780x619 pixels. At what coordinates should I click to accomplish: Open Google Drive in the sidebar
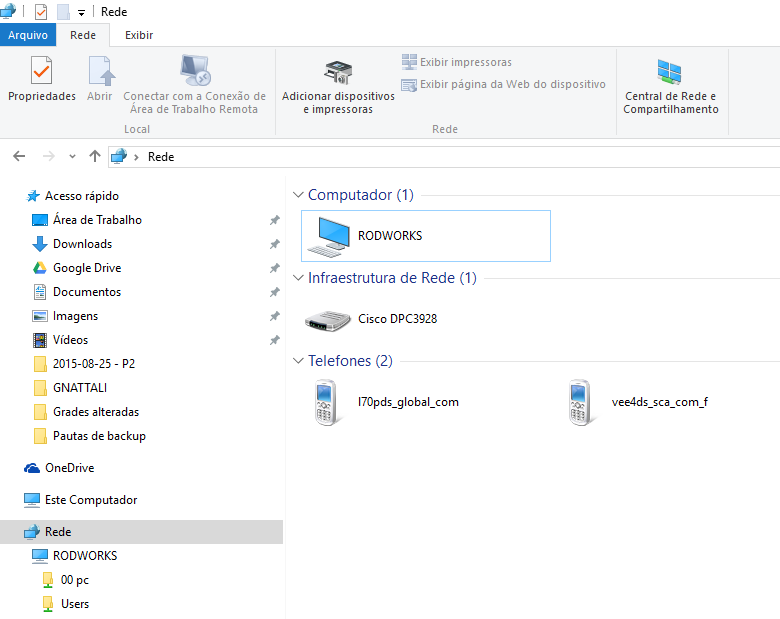coord(77,268)
